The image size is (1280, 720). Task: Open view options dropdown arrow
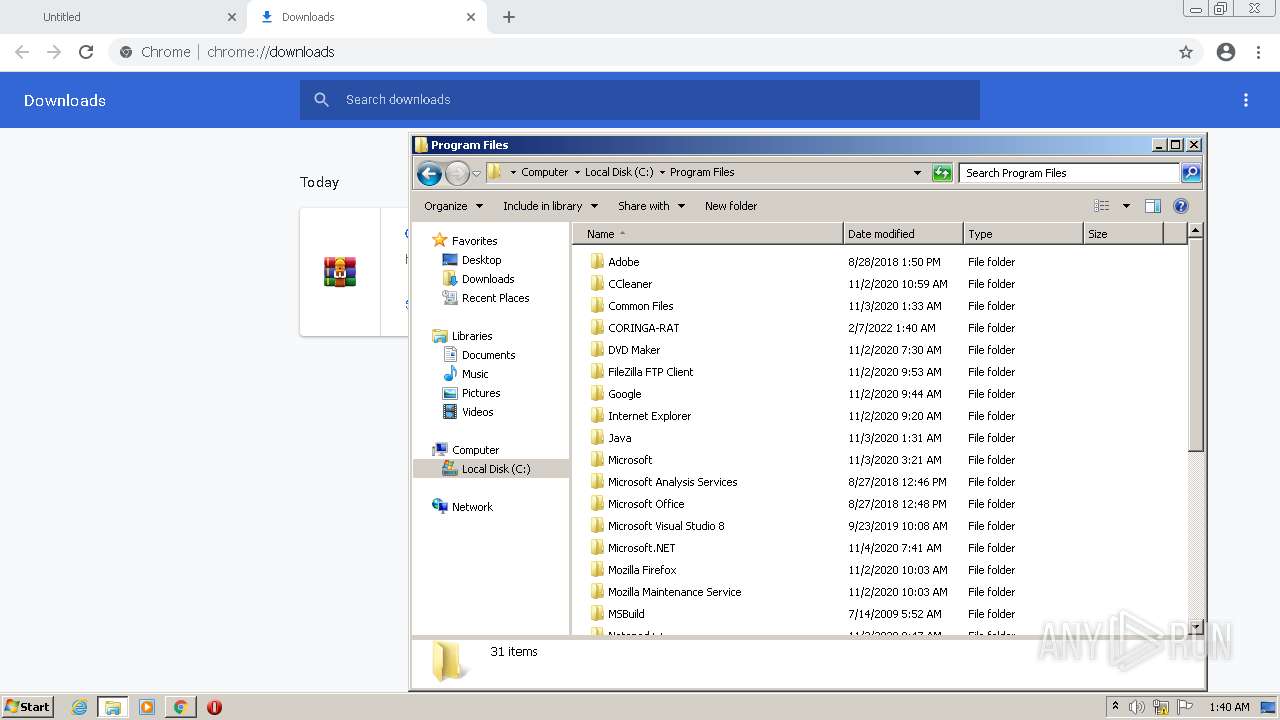[1126, 206]
